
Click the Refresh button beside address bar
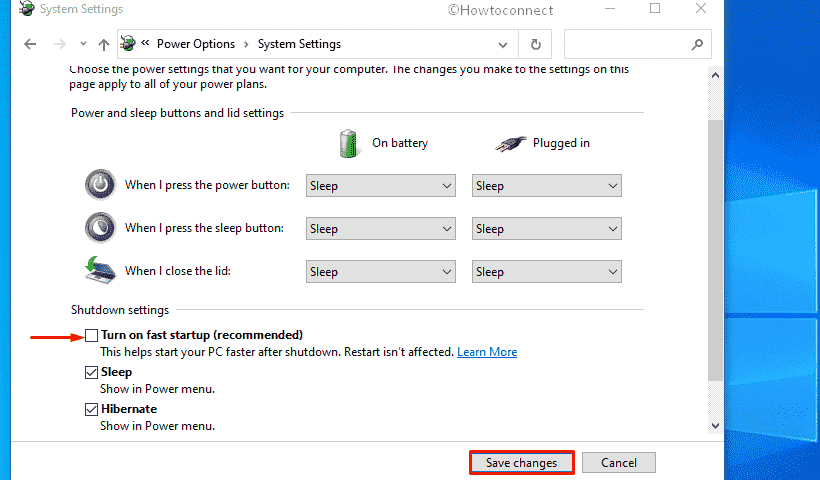[x=536, y=45]
